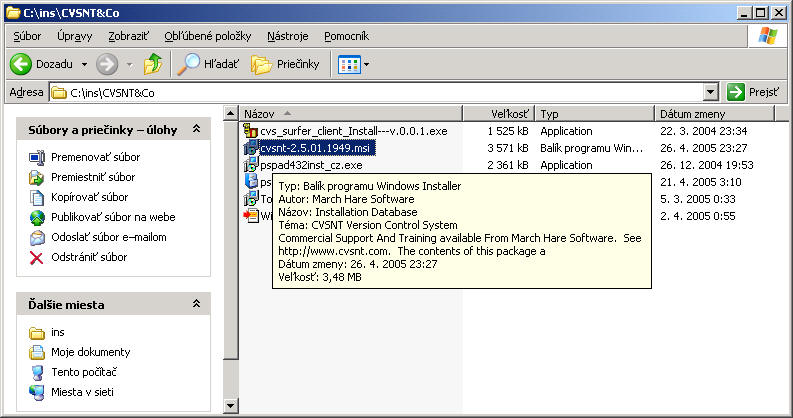Click the Prejsť go button
Image resolution: width=793 pixels, height=418 pixels.
(x=754, y=92)
